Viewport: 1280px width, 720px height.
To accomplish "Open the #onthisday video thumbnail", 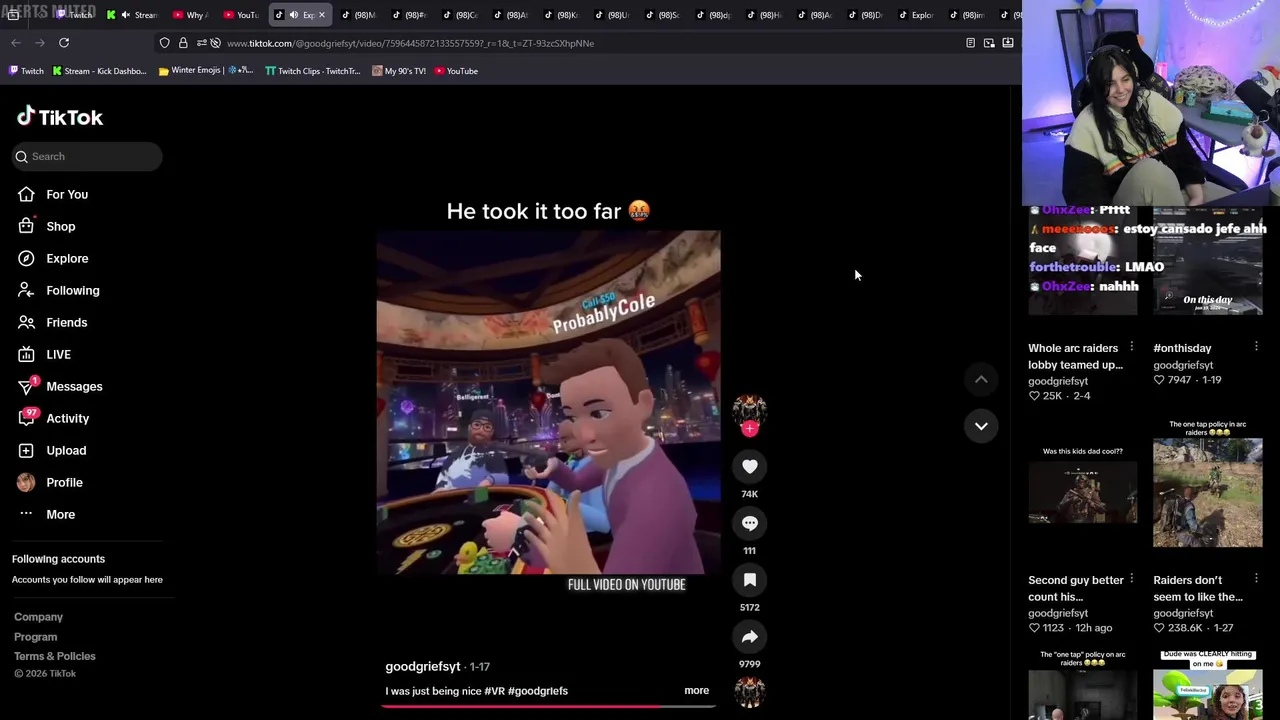I will [1207, 262].
